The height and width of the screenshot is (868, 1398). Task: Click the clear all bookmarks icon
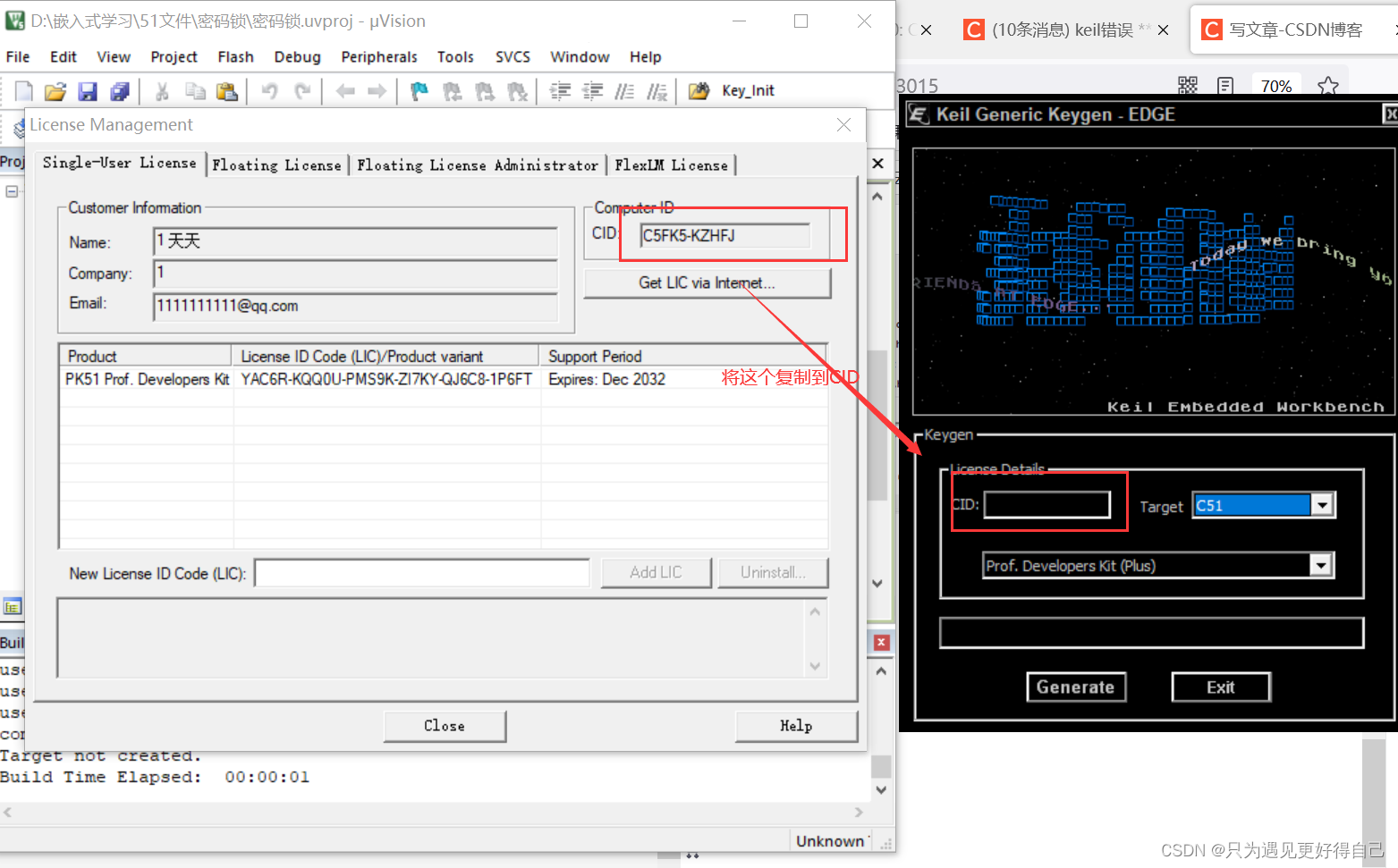[517, 91]
